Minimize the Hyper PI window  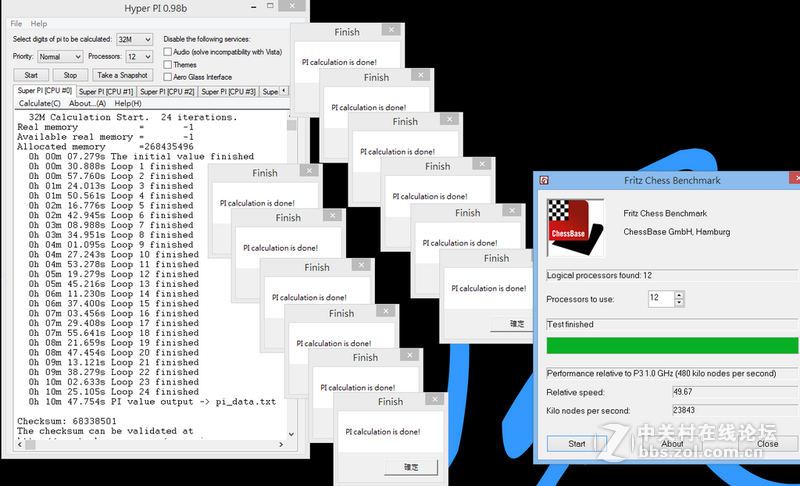254,7
